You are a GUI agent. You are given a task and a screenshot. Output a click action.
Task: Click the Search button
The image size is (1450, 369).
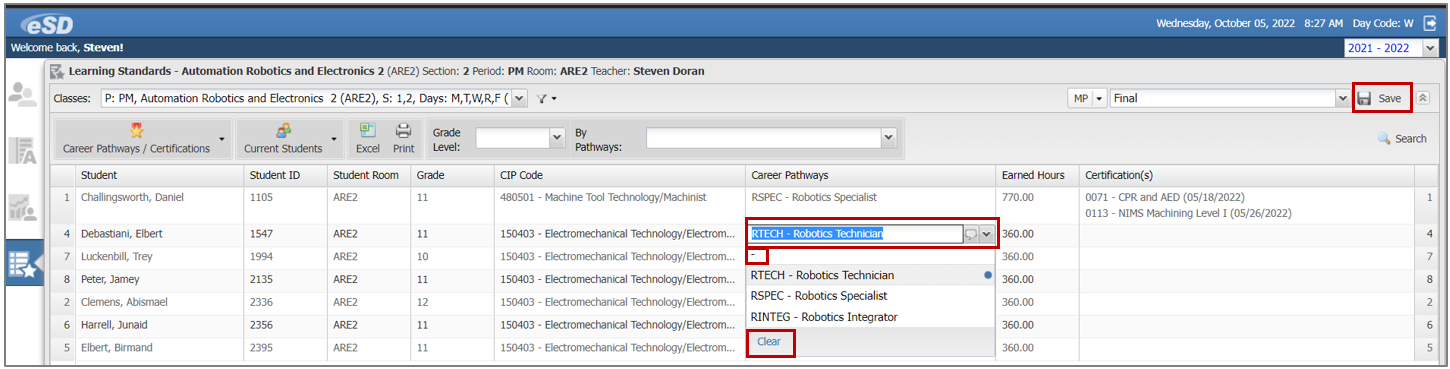[x=1402, y=139]
